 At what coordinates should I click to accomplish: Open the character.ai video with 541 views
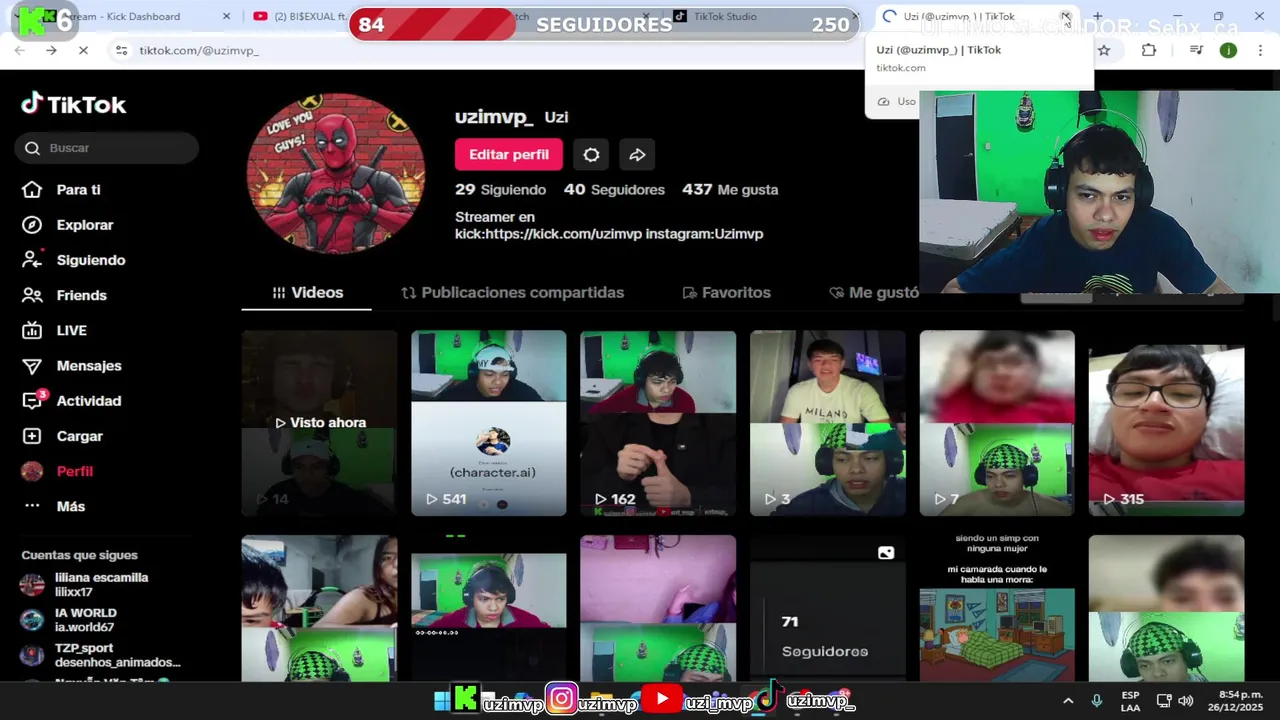coord(489,423)
